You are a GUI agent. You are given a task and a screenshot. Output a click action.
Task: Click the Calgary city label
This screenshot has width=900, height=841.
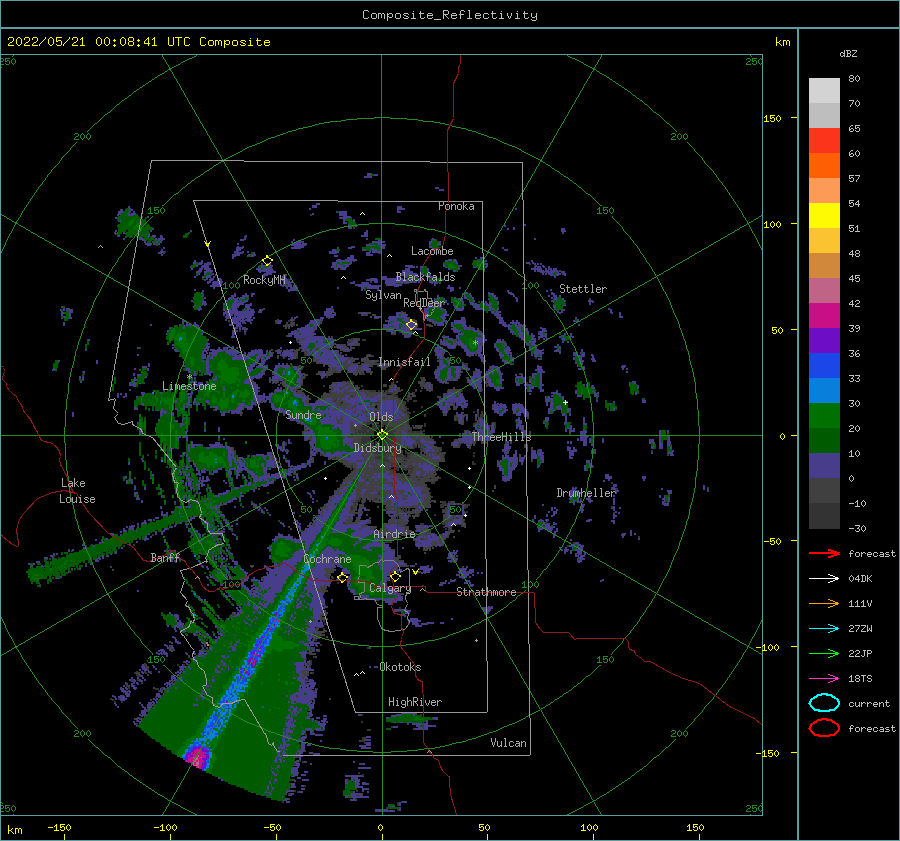(390, 588)
